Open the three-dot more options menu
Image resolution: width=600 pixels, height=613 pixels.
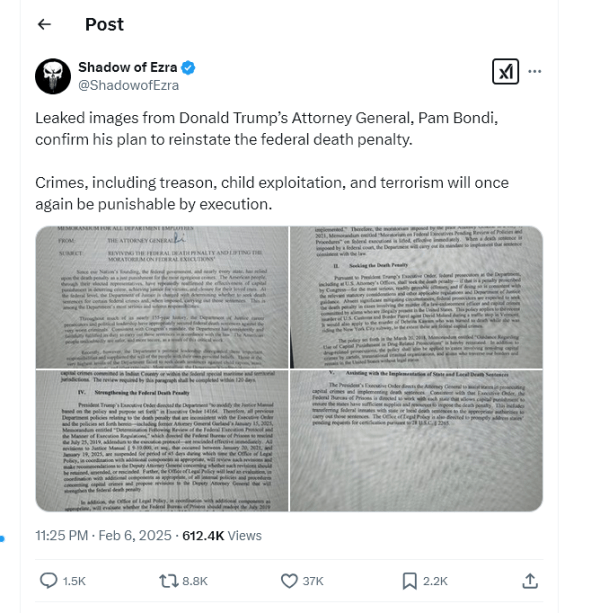point(535,71)
